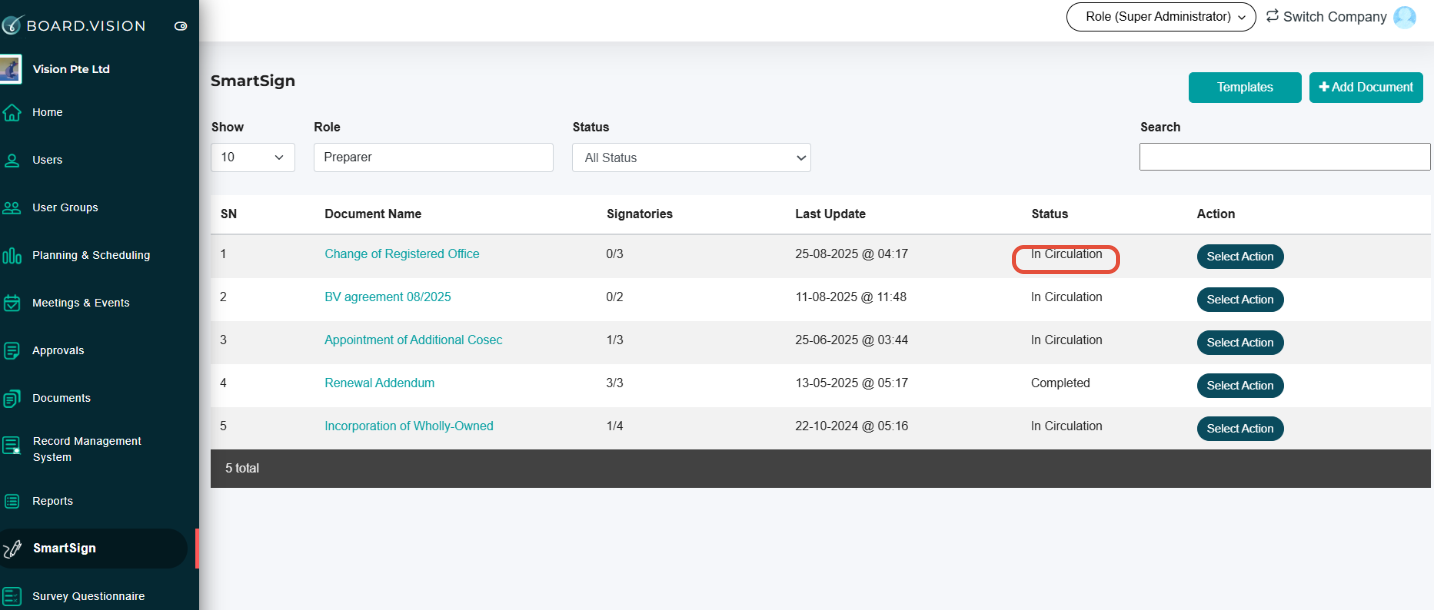Click the Role field showing Preparer
Viewport: 1434px width, 610px height.
[433, 157]
